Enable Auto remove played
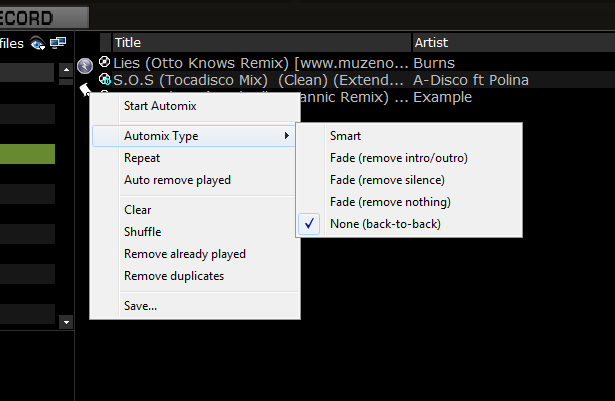This screenshot has height=401, width=615. (x=177, y=180)
